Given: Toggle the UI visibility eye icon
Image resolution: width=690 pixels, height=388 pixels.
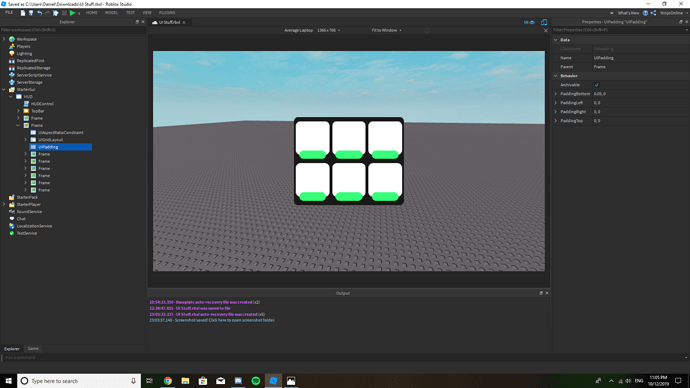Looking at the screenshot, I should [529, 22].
